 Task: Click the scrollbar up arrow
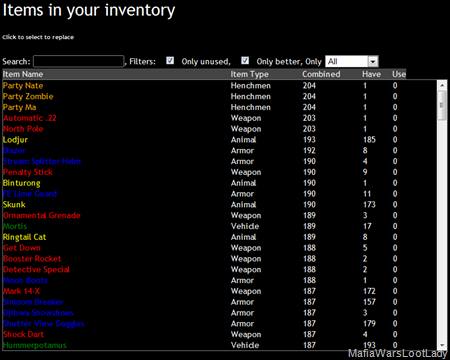(442, 85)
